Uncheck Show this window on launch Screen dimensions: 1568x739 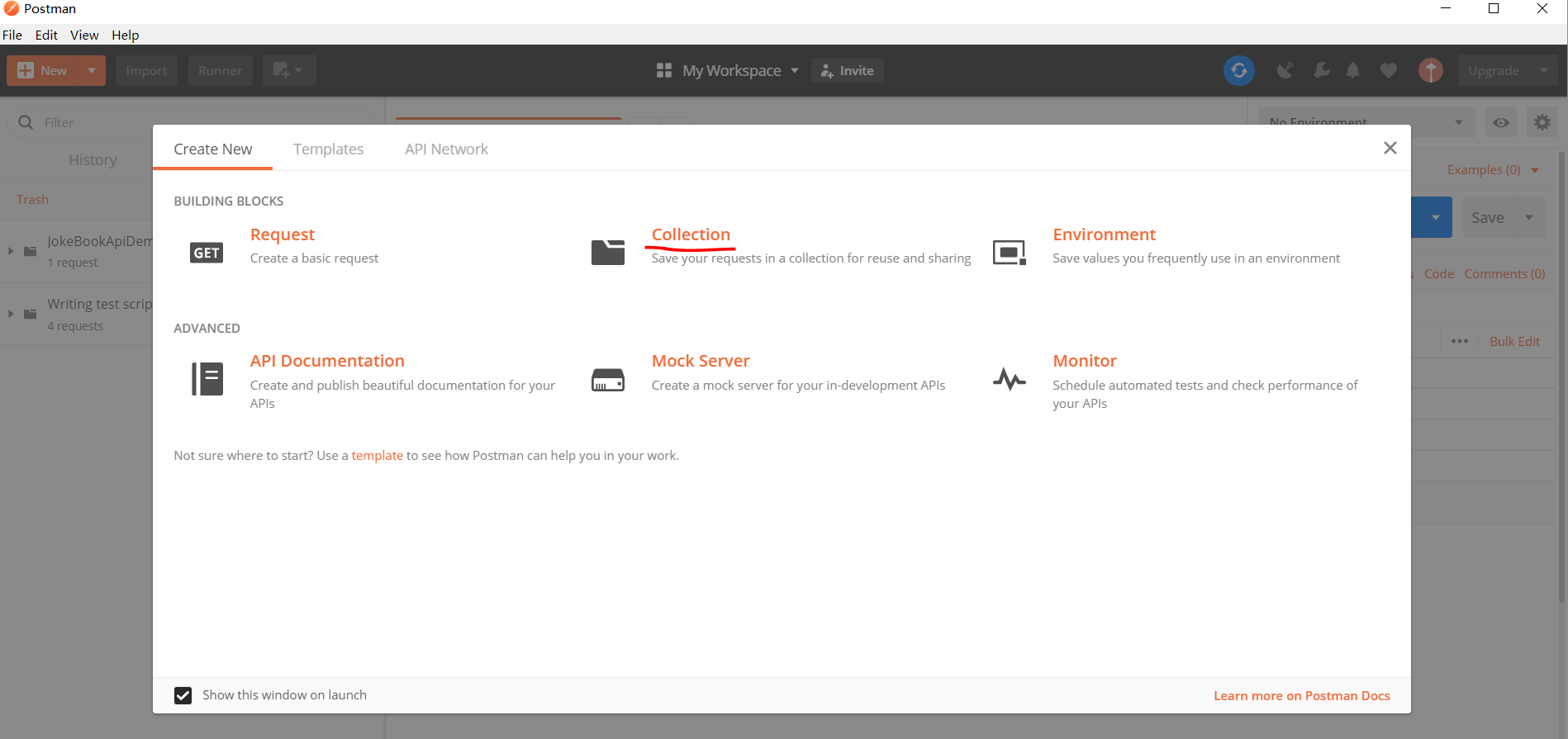tap(183, 695)
